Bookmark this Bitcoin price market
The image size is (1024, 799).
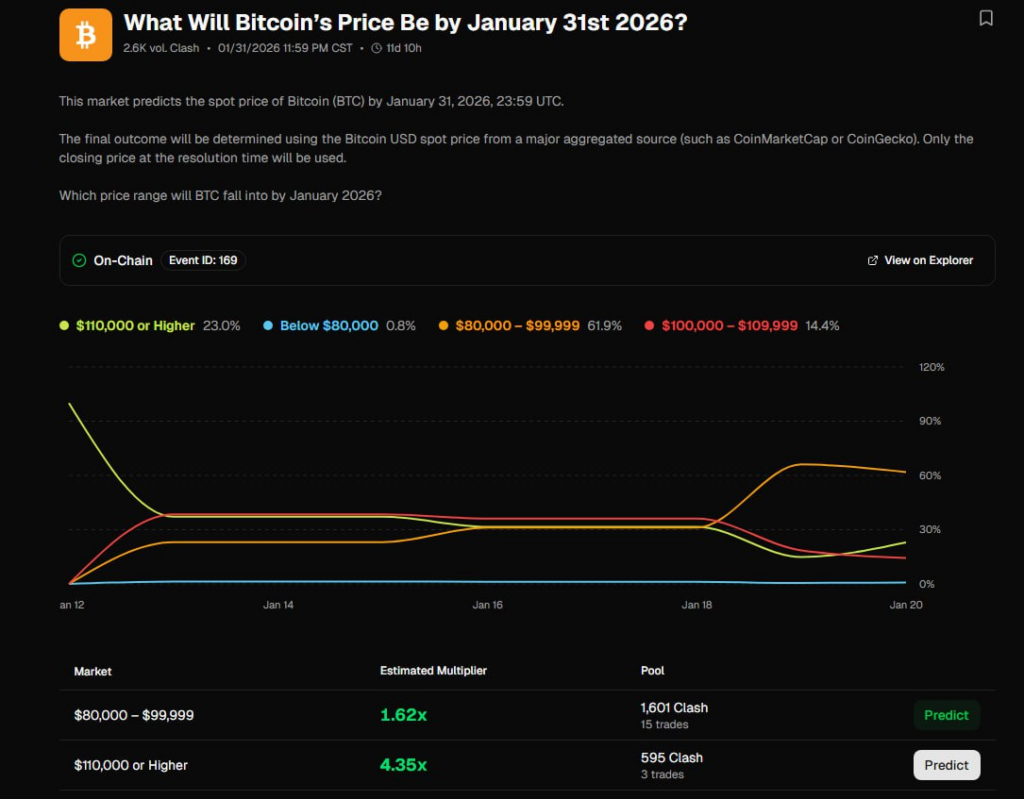coord(985,18)
